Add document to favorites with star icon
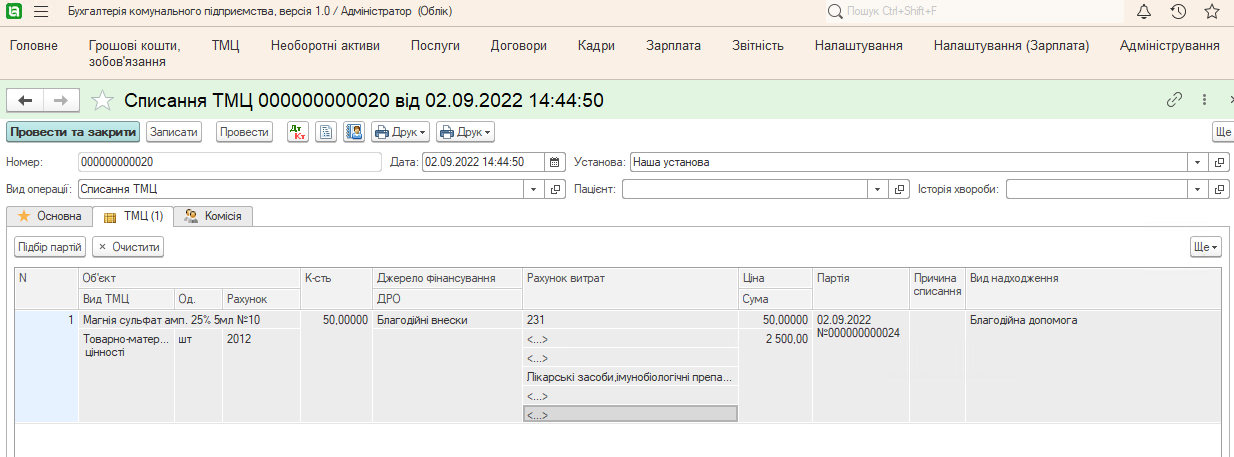 (x=102, y=100)
